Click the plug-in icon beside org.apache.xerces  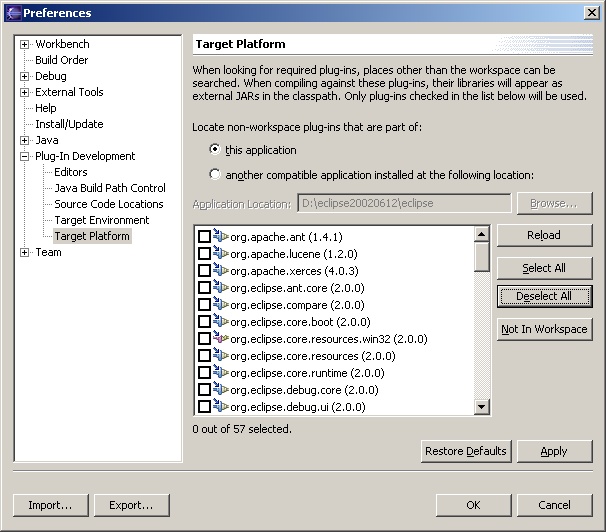coord(221,271)
